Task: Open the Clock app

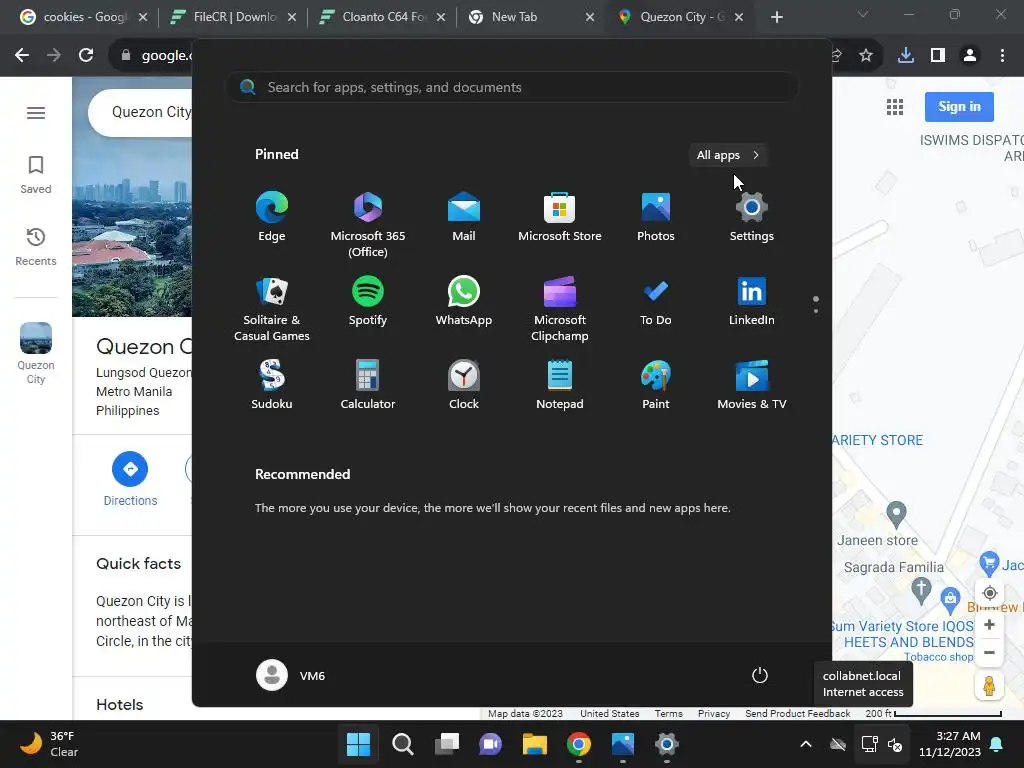Action: tap(464, 385)
